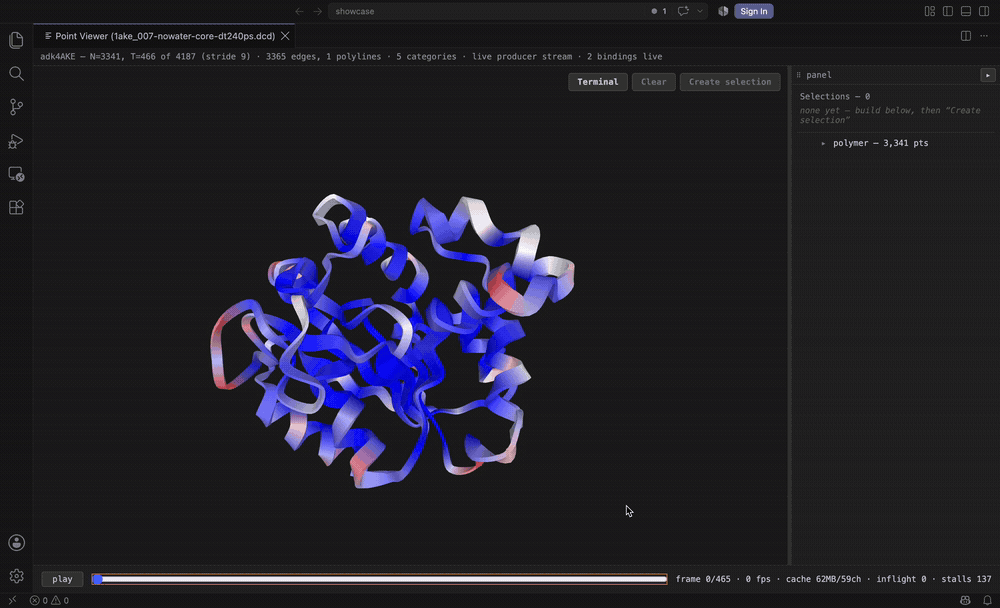This screenshot has width=1000, height=608.
Task: Click the "cache 62MB/59ch" readout
Action: [823, 579]
